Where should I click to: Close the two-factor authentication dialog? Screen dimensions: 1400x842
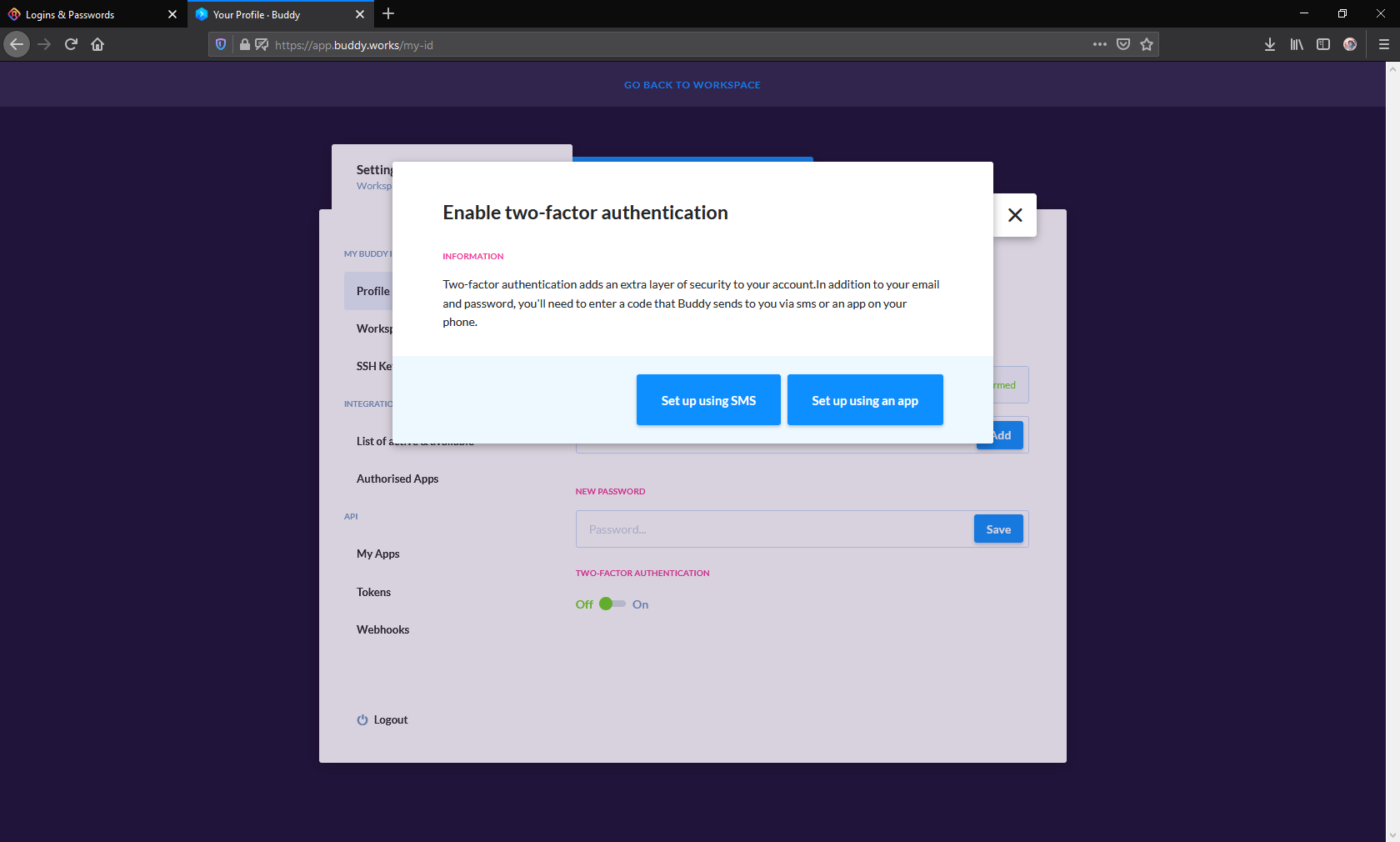coord(1015,215)
